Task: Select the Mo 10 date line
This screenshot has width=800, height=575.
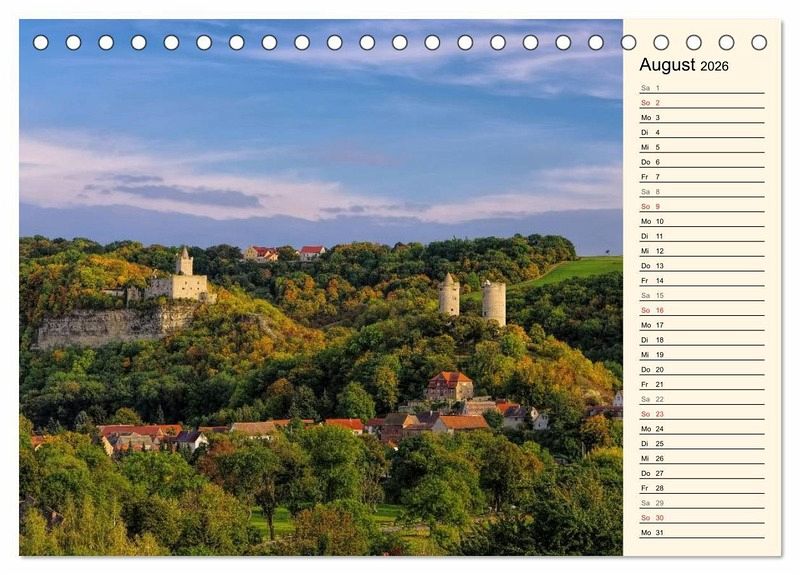Action: click(701, 221)
